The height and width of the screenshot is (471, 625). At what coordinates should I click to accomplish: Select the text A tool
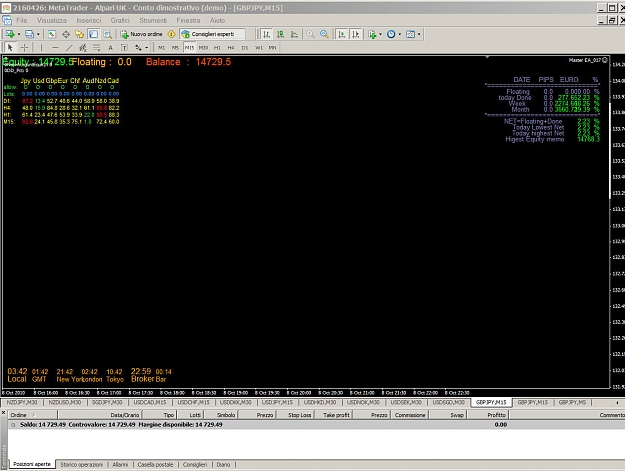(110, 48)
